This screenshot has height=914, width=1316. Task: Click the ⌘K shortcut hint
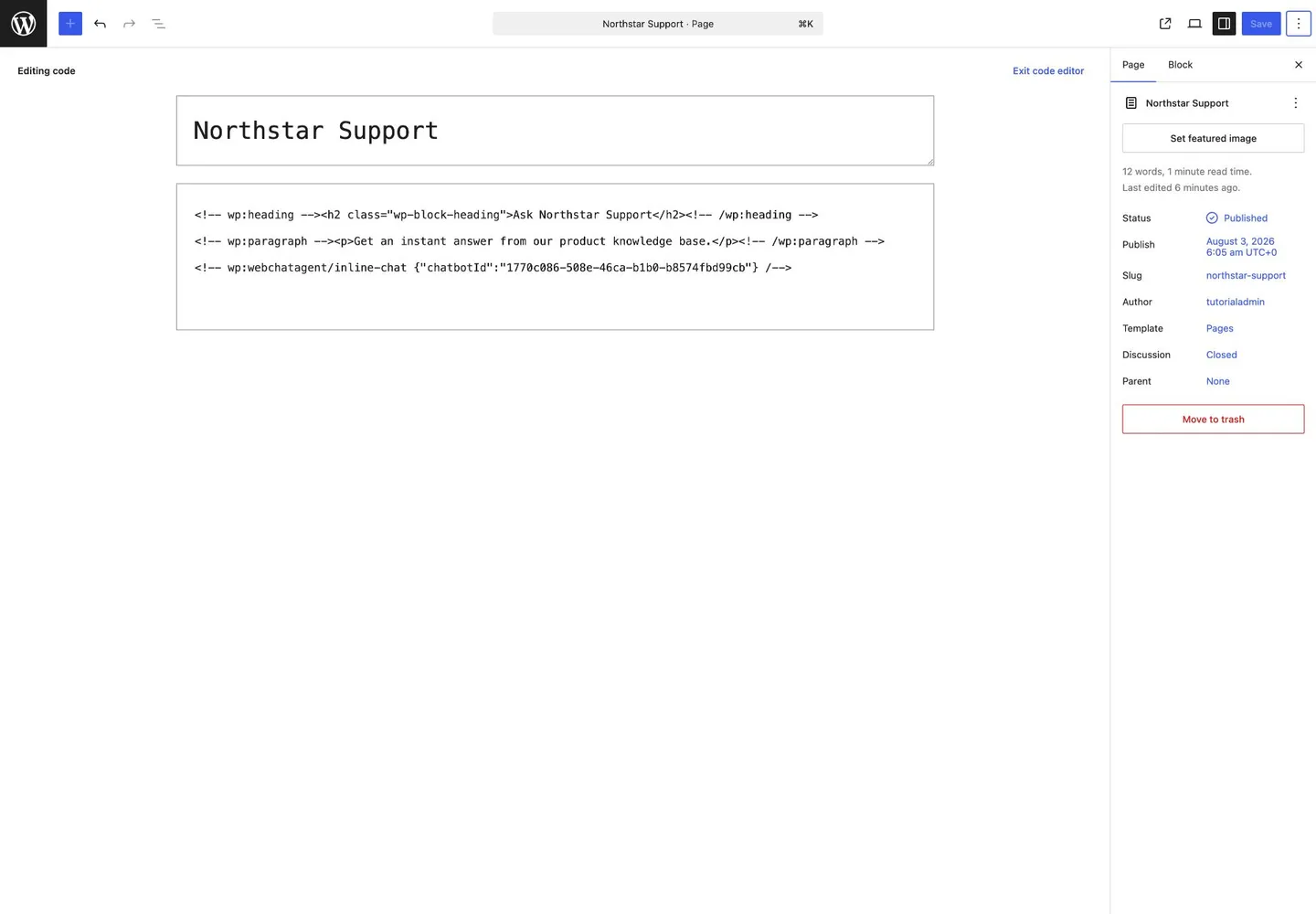click(x=805, y=24)
